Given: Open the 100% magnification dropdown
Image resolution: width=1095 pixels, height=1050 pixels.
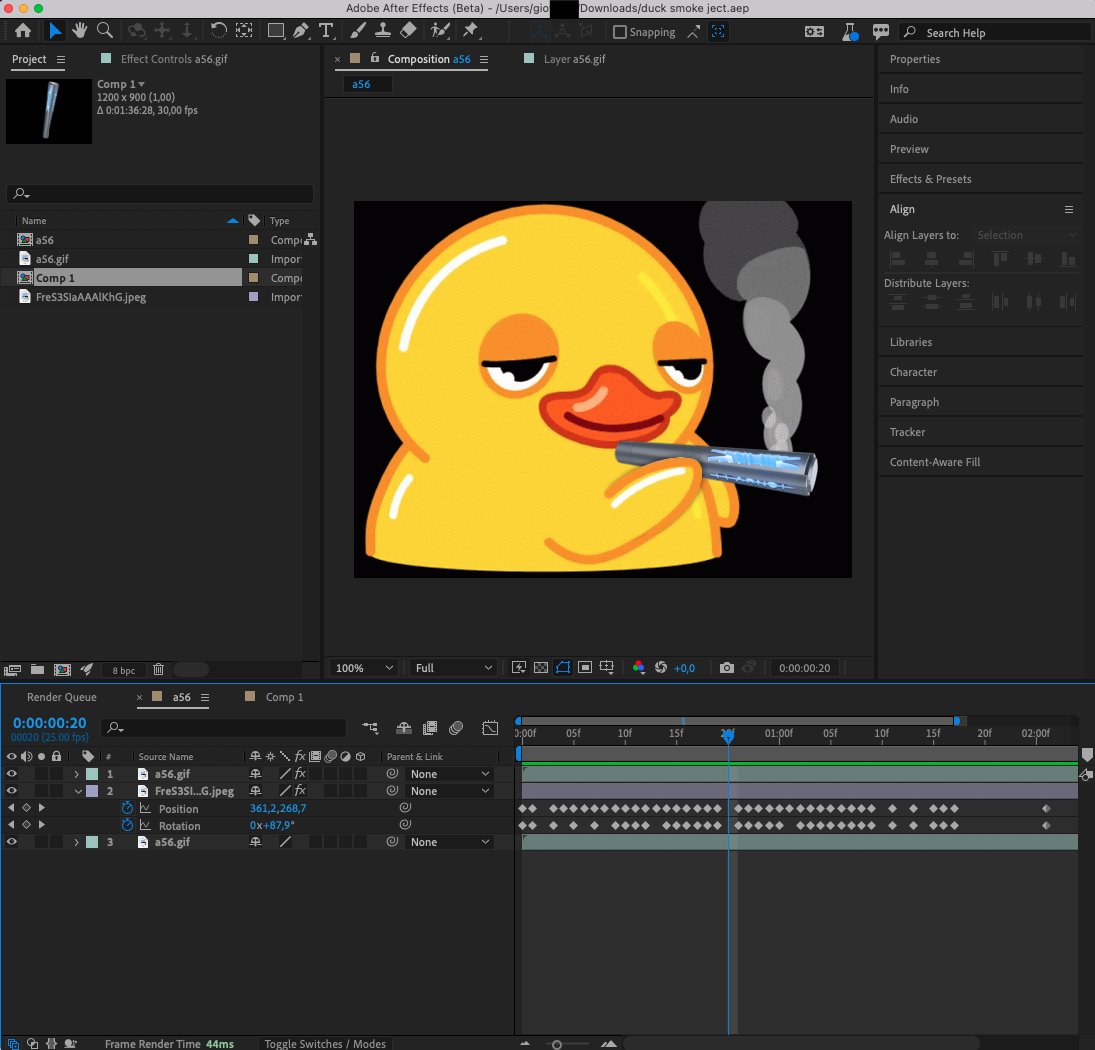Looking at the screenshot, I should click(364, 668).
